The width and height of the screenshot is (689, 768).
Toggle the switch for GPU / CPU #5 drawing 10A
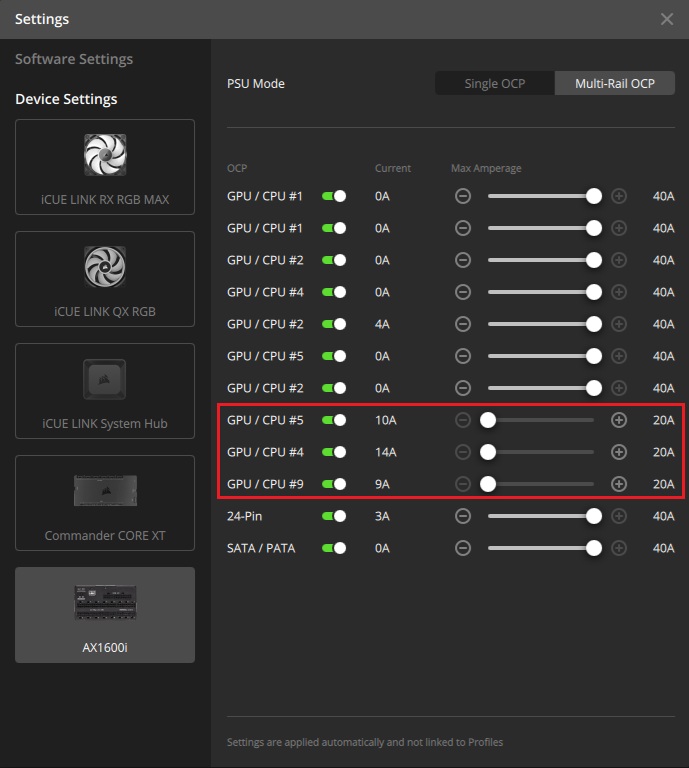[x=334, y=420]
